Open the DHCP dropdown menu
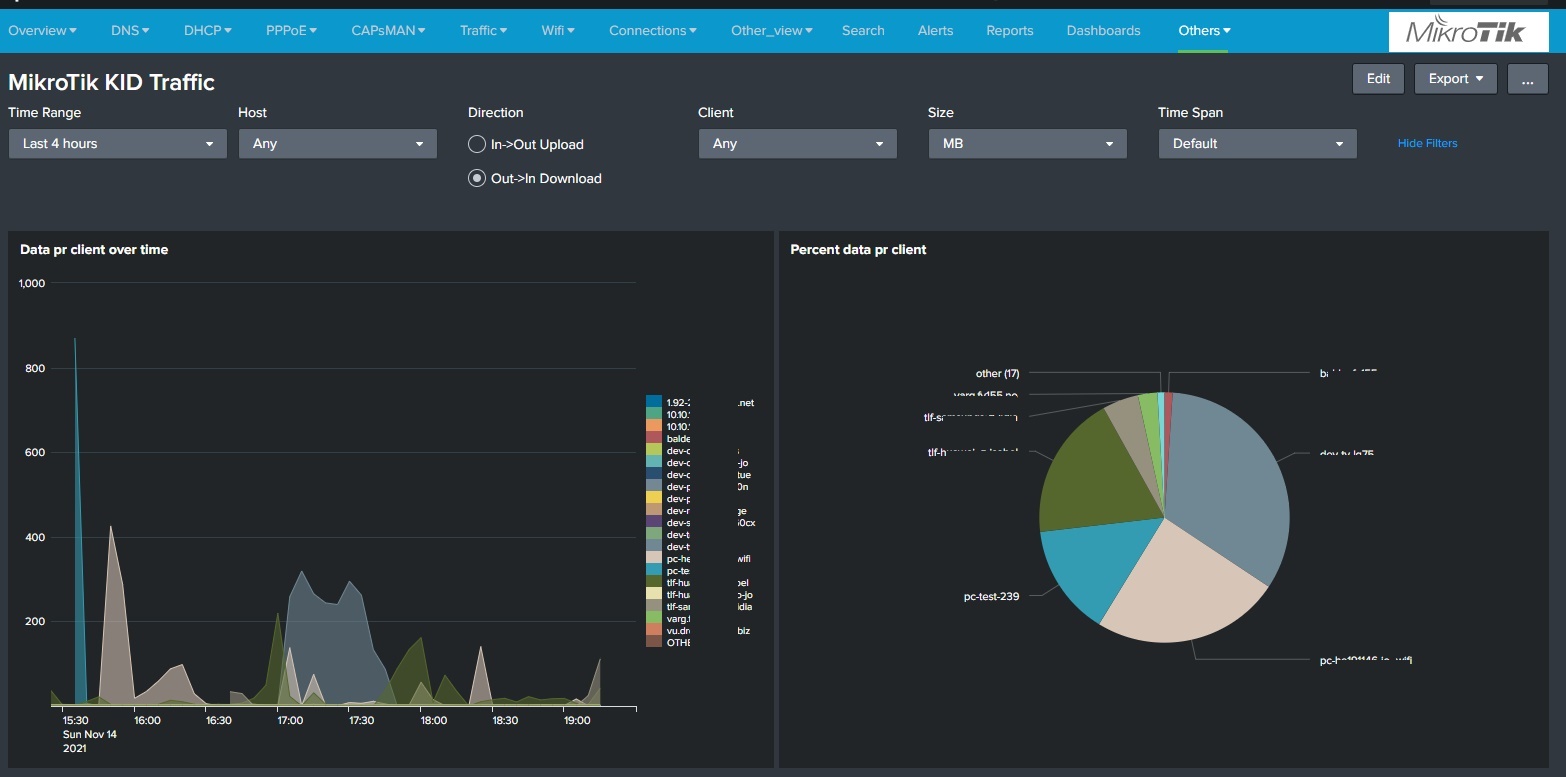 click(207, 30)
